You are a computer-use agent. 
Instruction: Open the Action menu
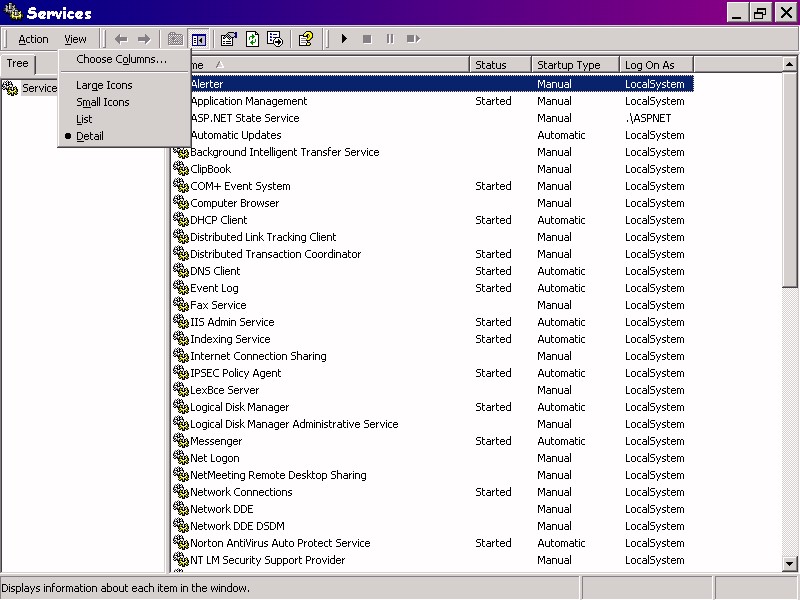click(33, 39)
